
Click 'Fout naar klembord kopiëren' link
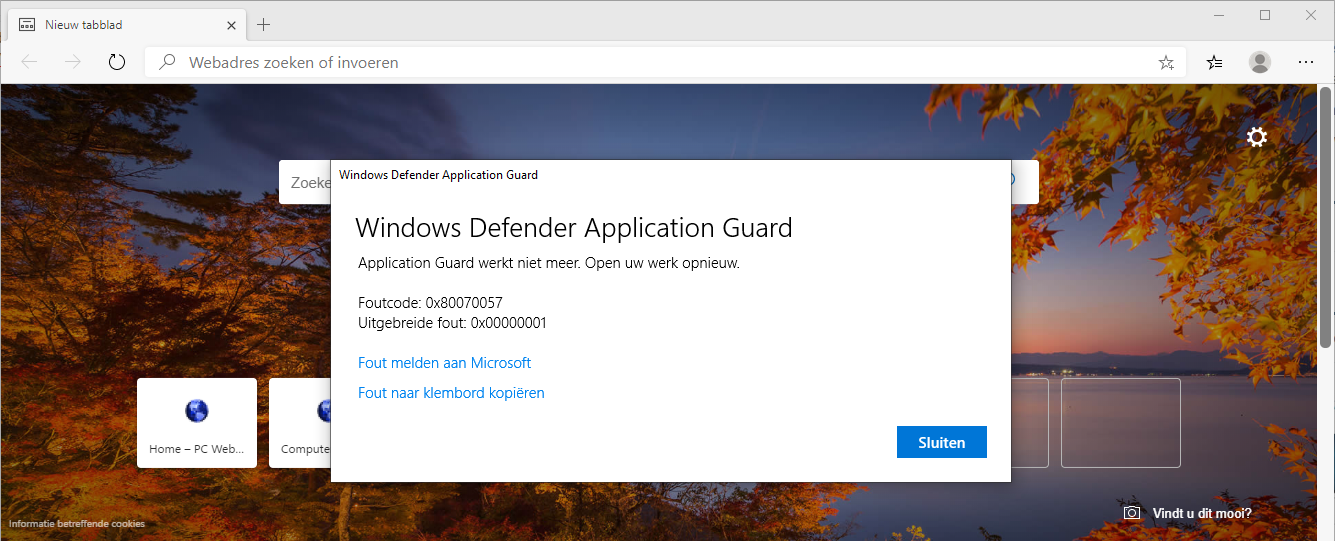[451, 393]
